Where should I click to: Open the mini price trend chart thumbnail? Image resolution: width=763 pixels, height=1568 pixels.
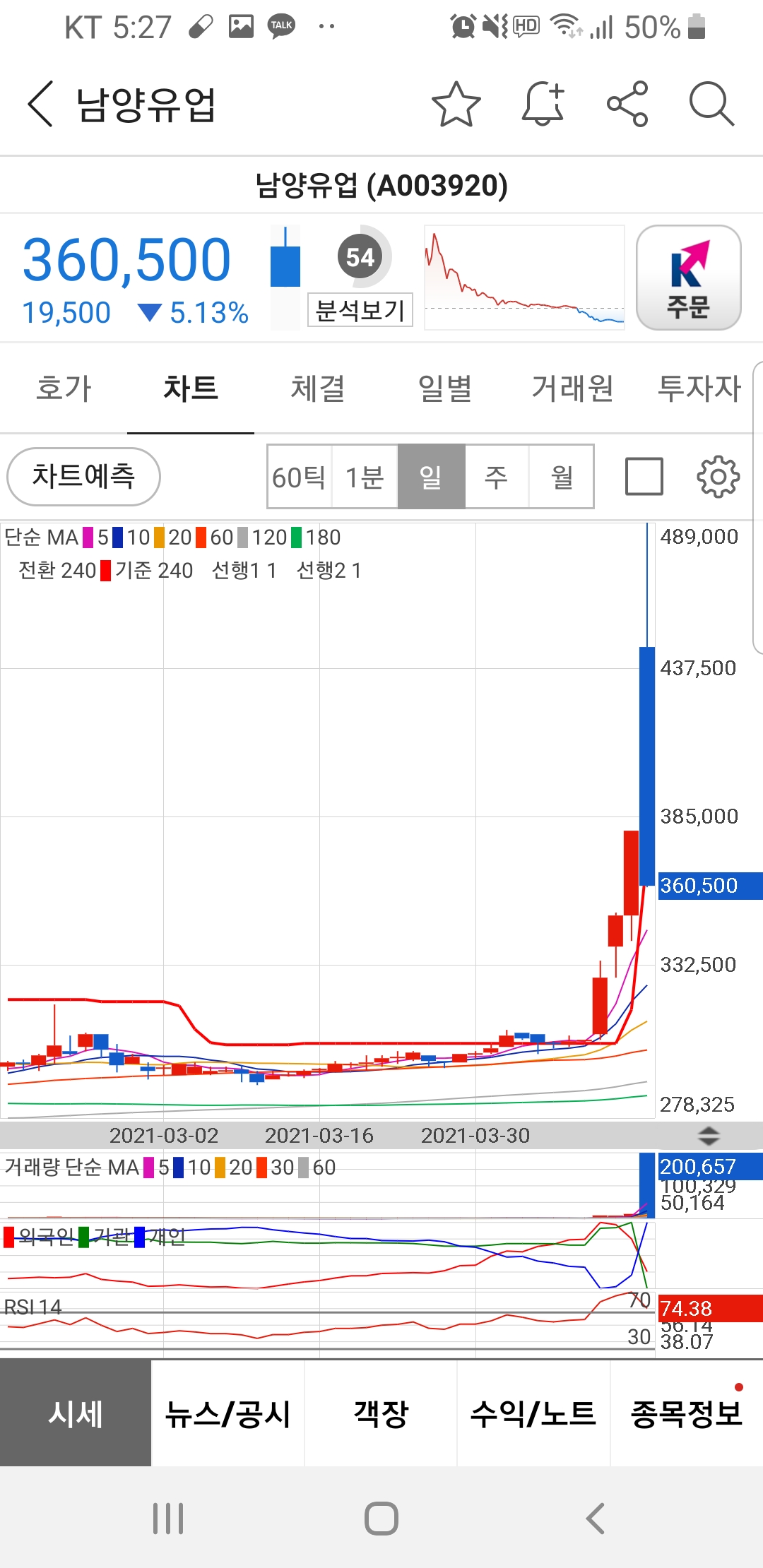coord(524,278)
